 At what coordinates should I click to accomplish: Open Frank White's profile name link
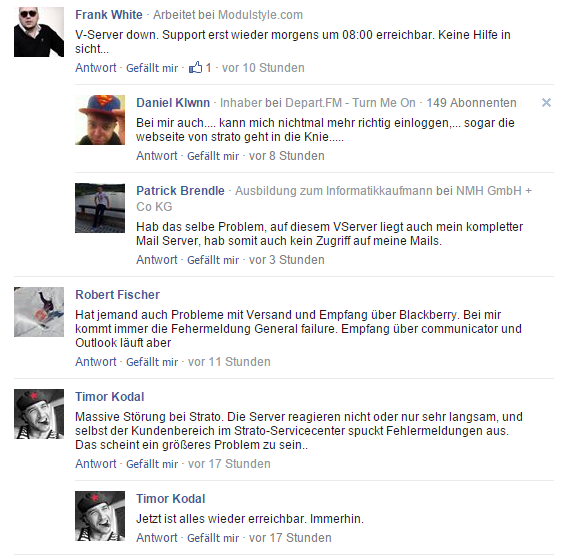(x=109, y=15)
